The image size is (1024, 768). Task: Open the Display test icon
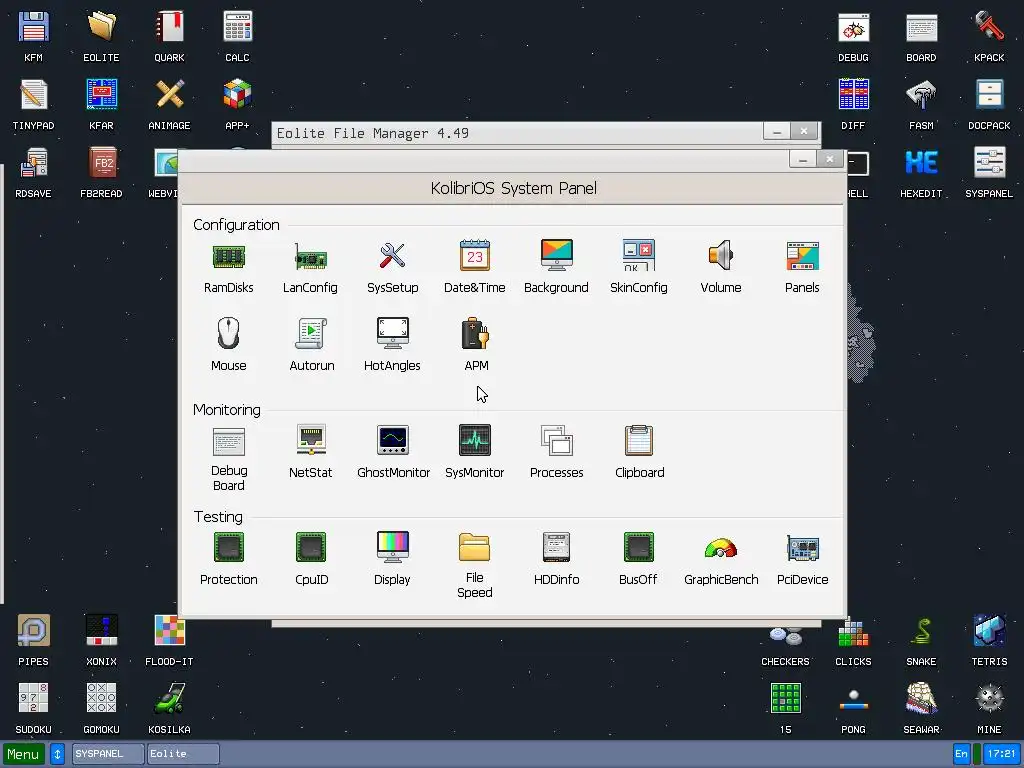tap(392, 547)
